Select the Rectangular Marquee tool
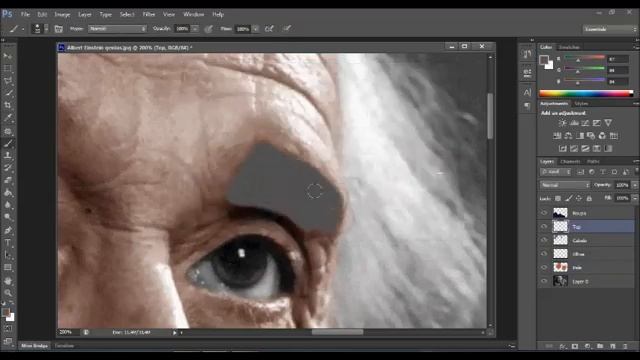The width and height of the screenshot is (640, 360). pyautogui.click(x=8, y=68)
